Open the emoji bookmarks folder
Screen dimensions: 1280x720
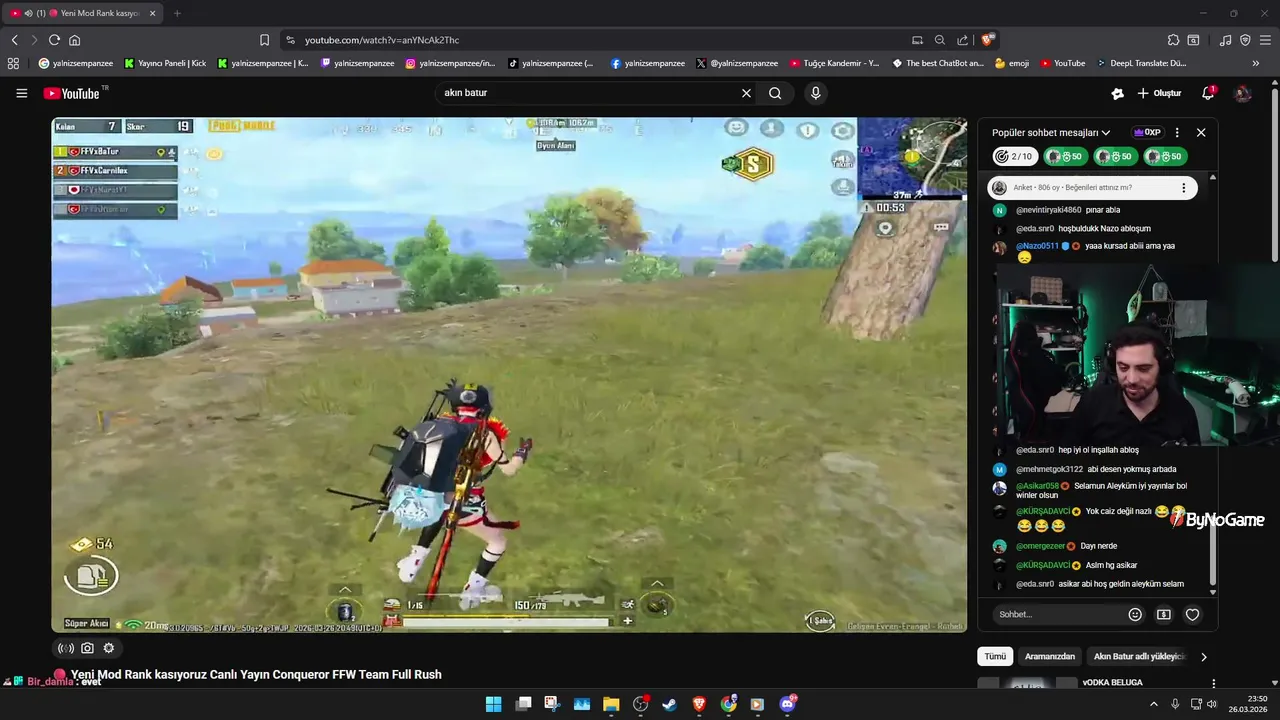(1012, 63)
